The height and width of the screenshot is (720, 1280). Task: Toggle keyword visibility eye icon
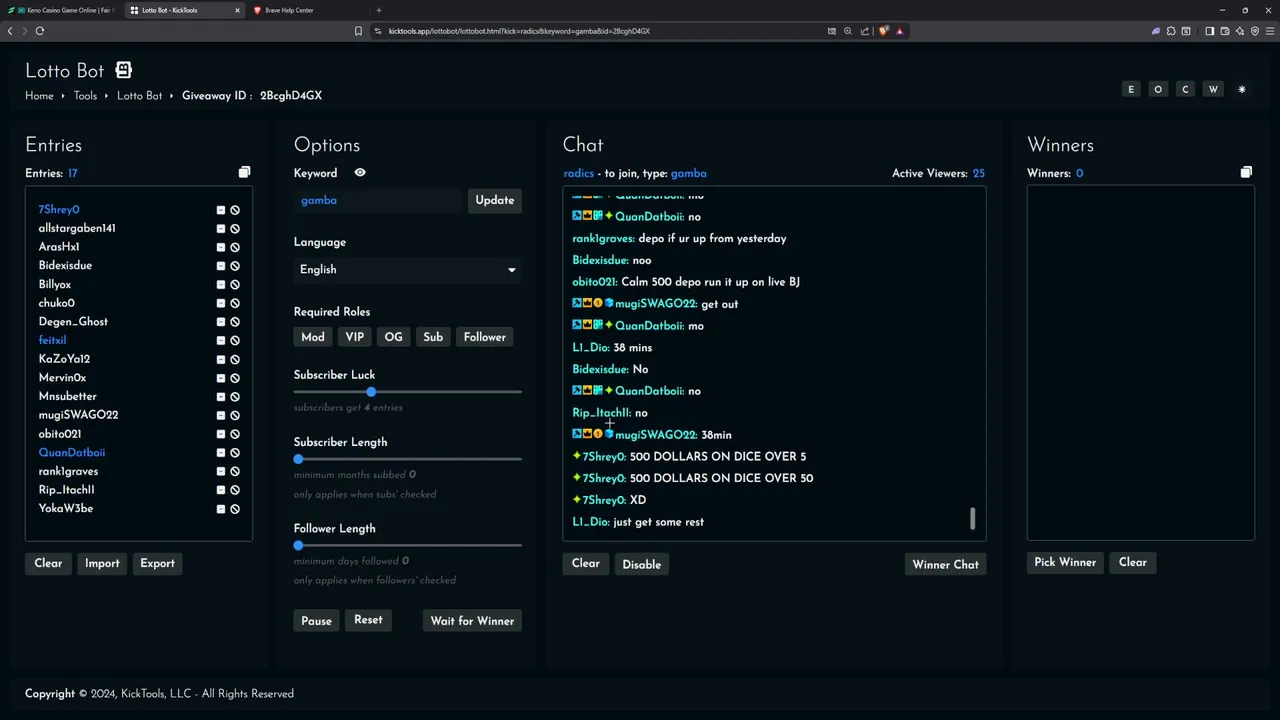pos(360,173)
